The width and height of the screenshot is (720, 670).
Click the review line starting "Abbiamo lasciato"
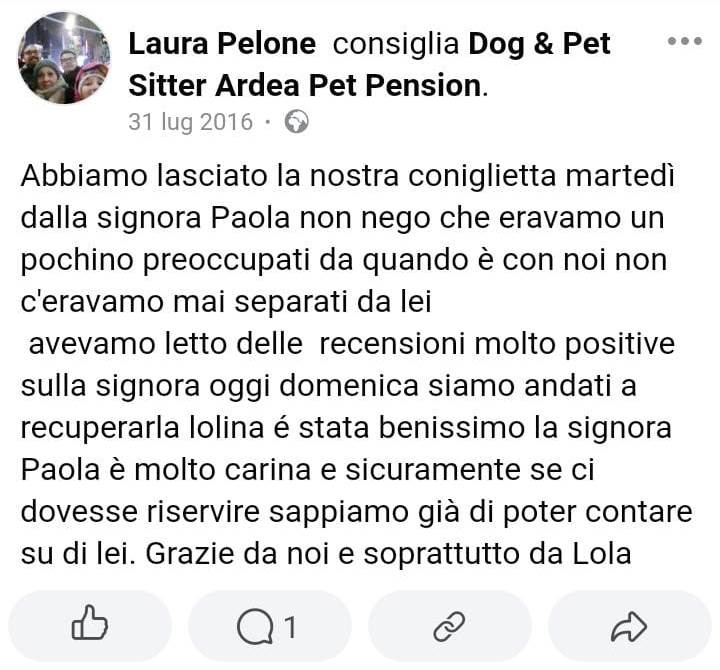348,176
